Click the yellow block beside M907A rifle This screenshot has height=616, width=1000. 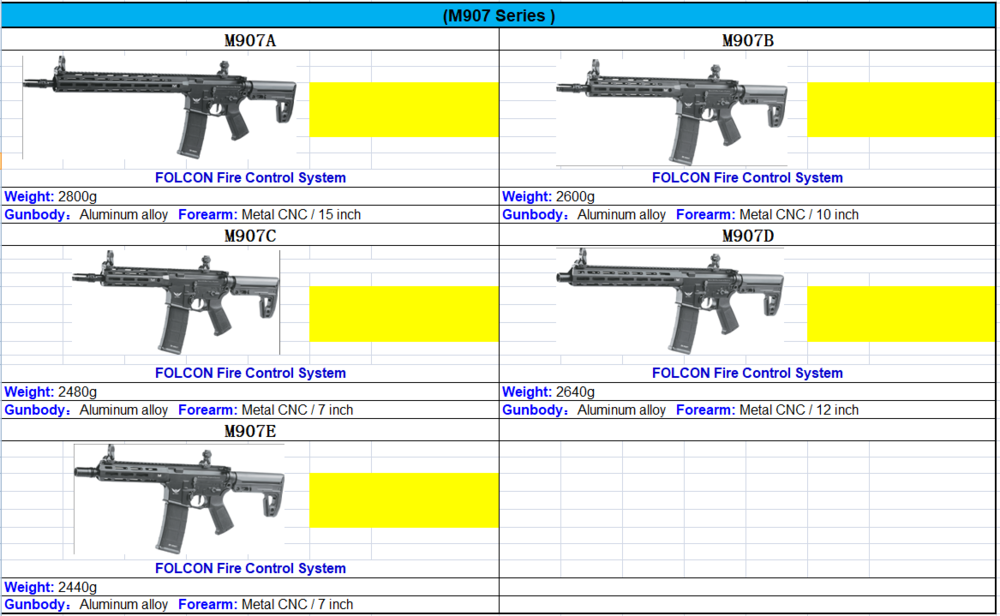tap(404, 109)
